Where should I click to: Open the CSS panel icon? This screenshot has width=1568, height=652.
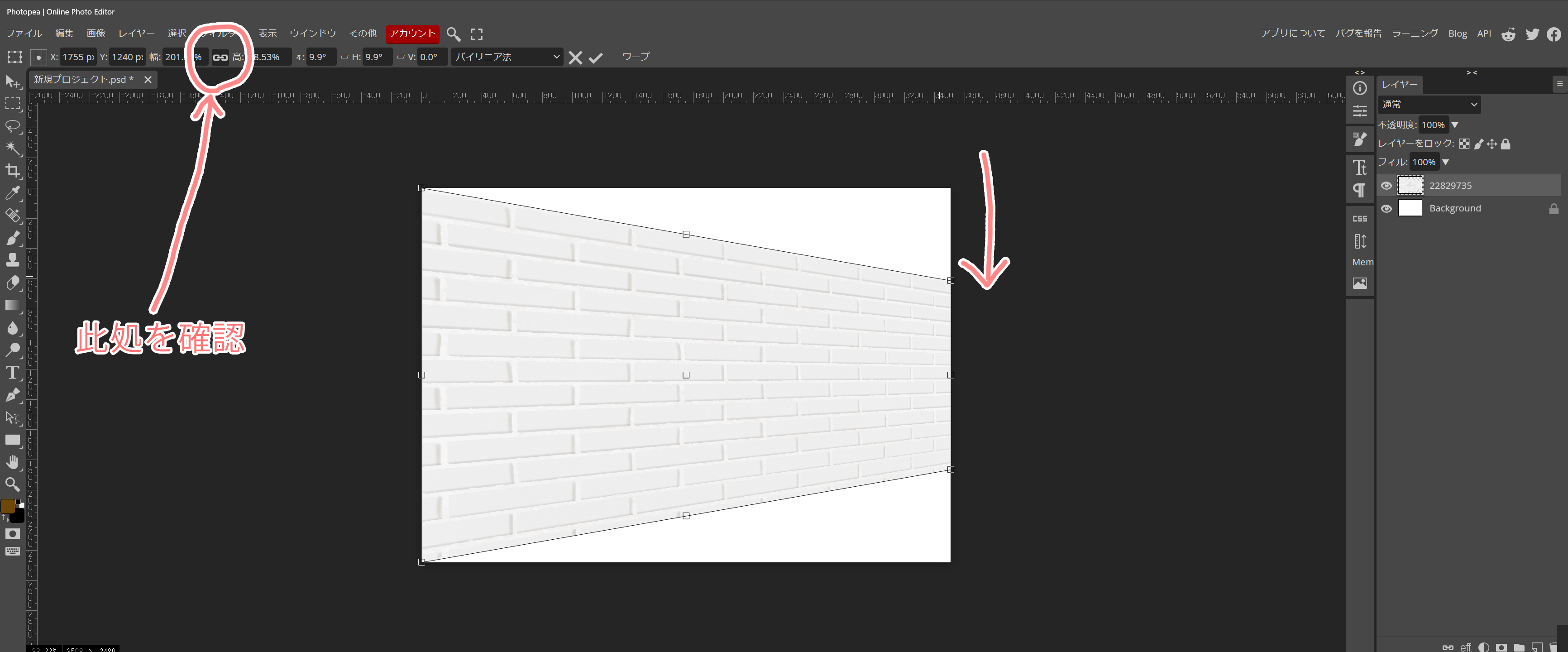pyautogui.click(x=1359, y=219)
